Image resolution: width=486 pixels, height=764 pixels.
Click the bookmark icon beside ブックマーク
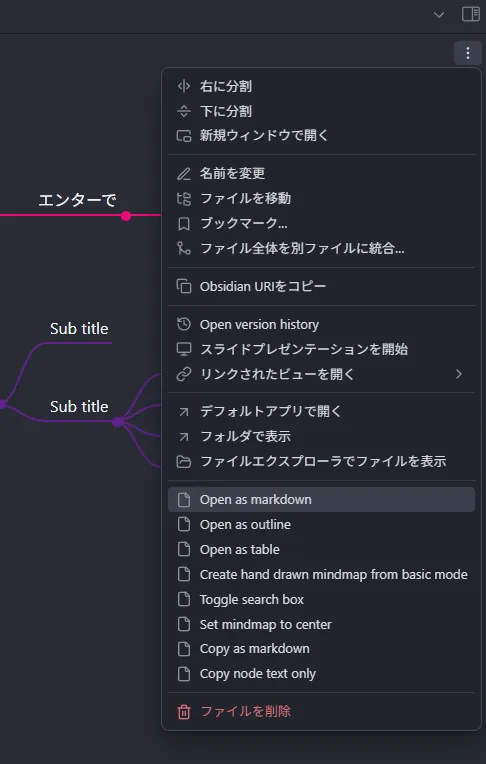tap(184, 224)
